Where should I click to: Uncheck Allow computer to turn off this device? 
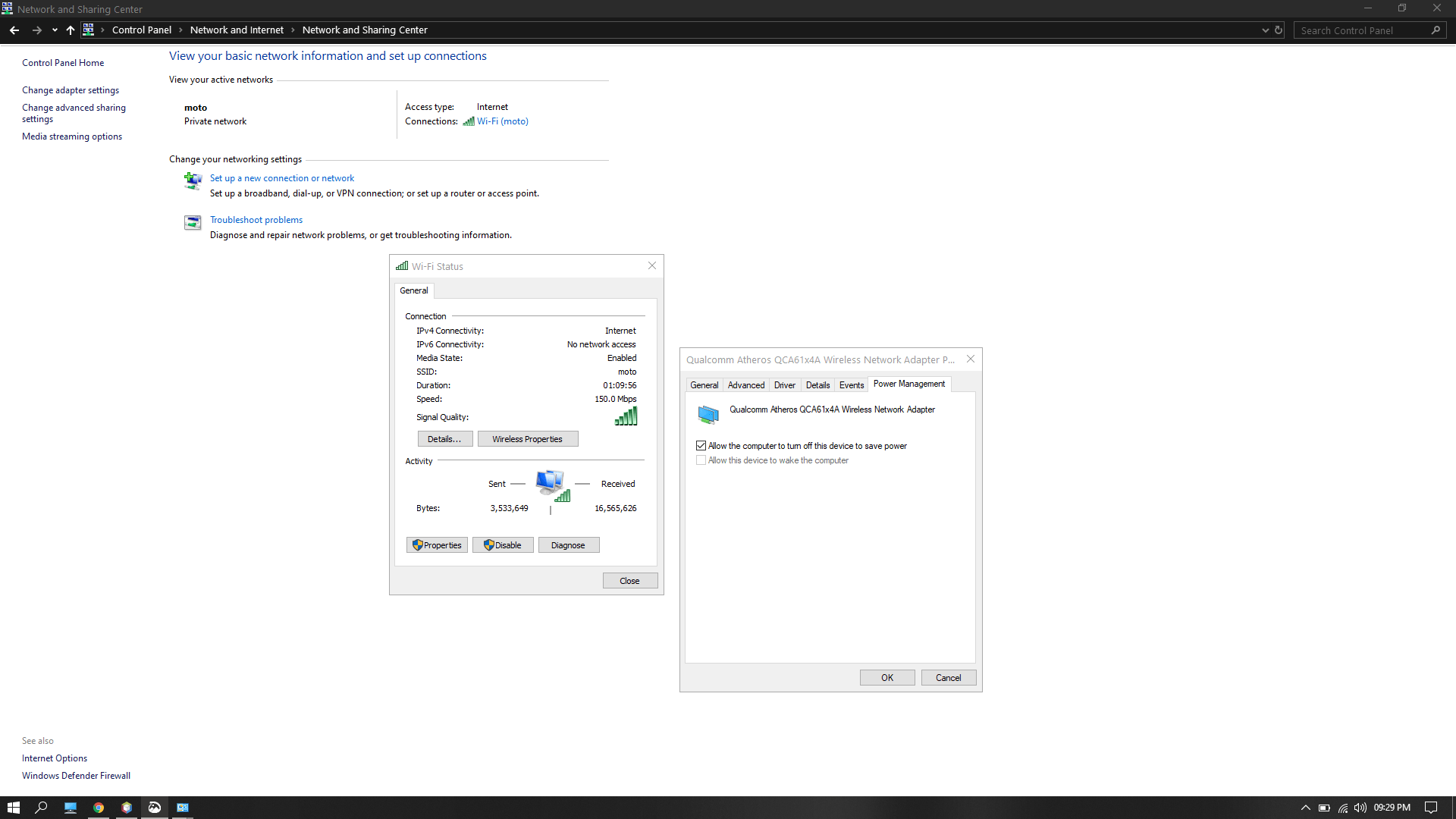click(x=701, y=446)
